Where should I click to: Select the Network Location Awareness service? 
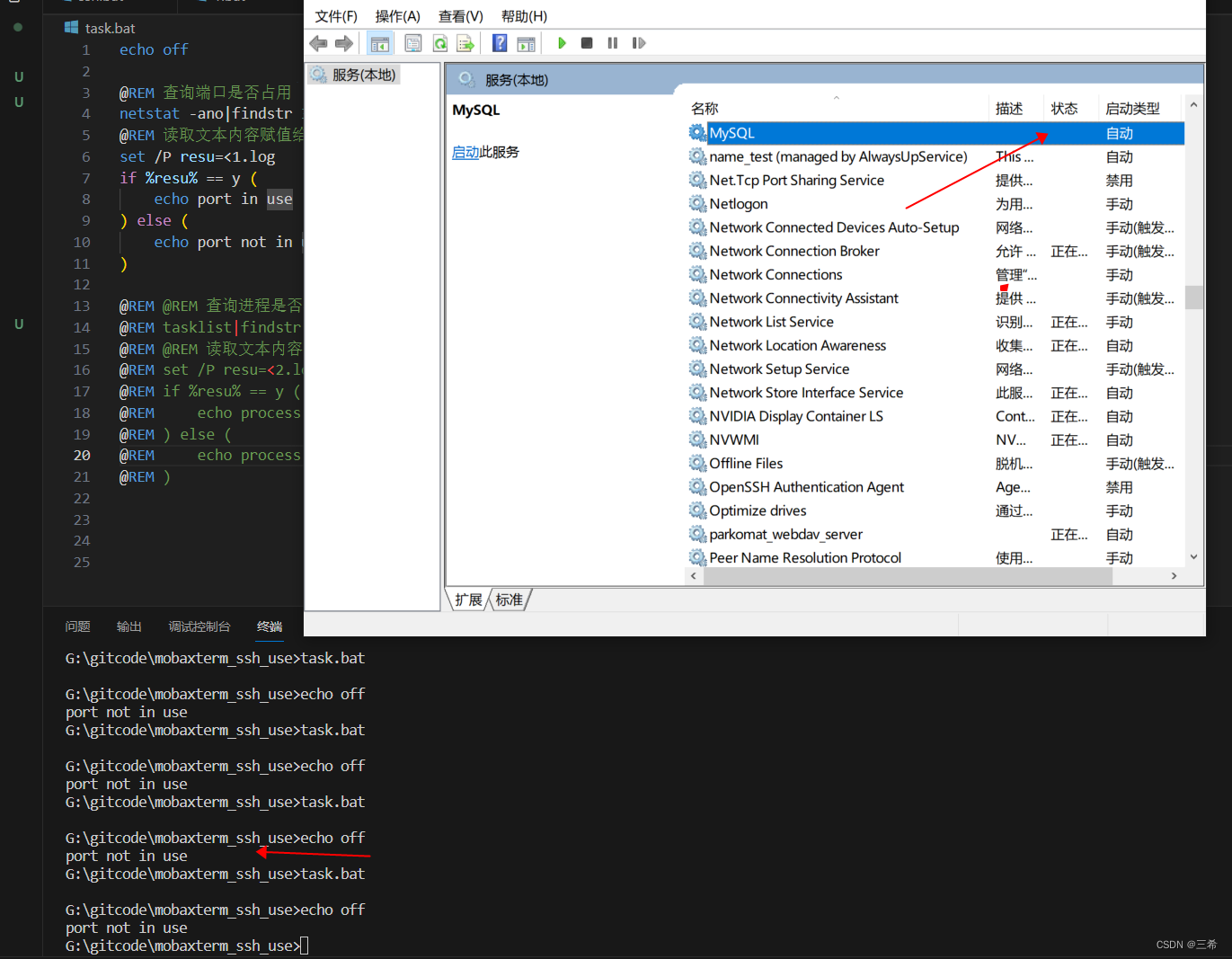click(935, 345)
